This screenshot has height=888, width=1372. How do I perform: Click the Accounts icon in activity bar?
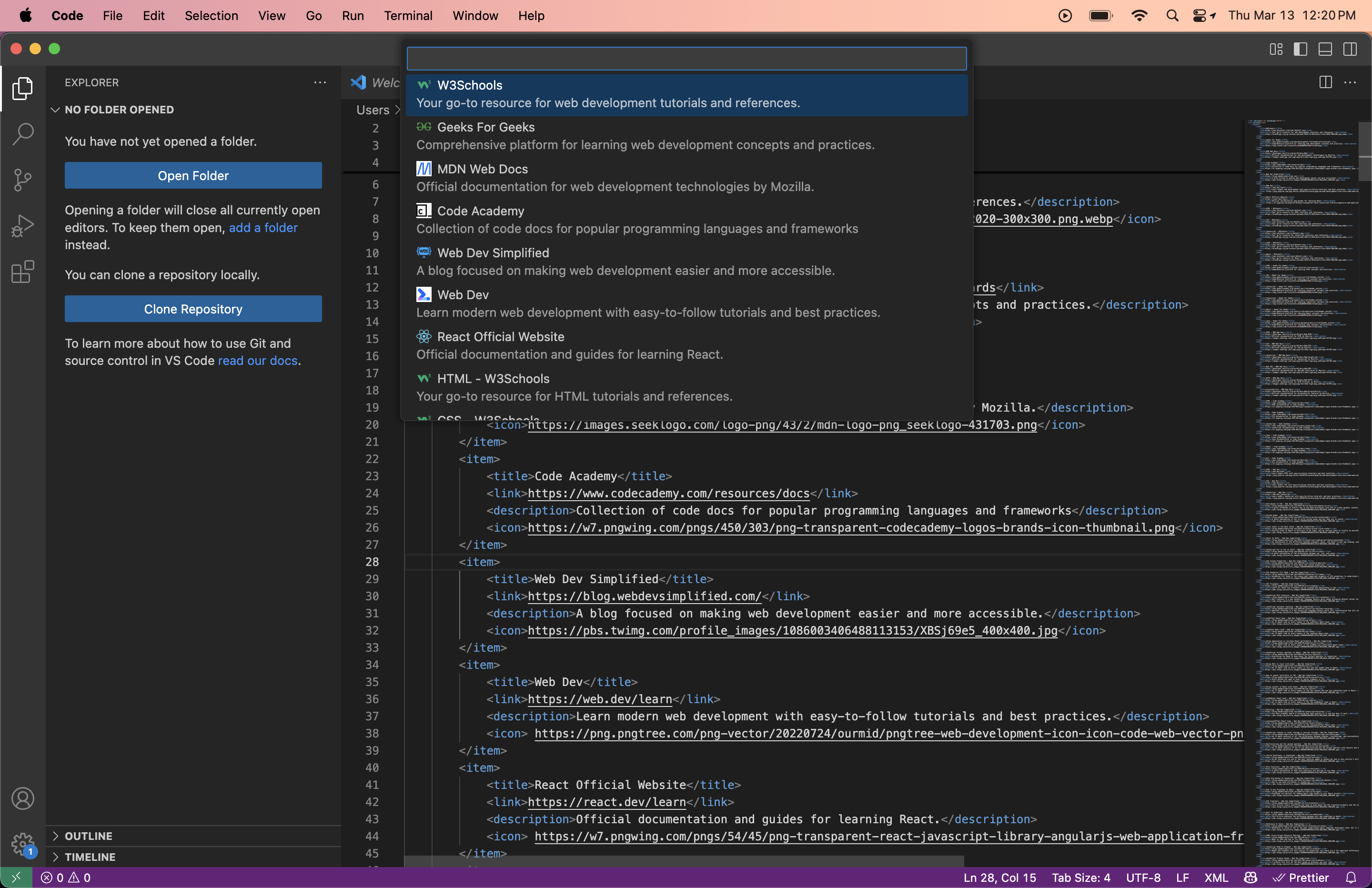click(23, 798)
